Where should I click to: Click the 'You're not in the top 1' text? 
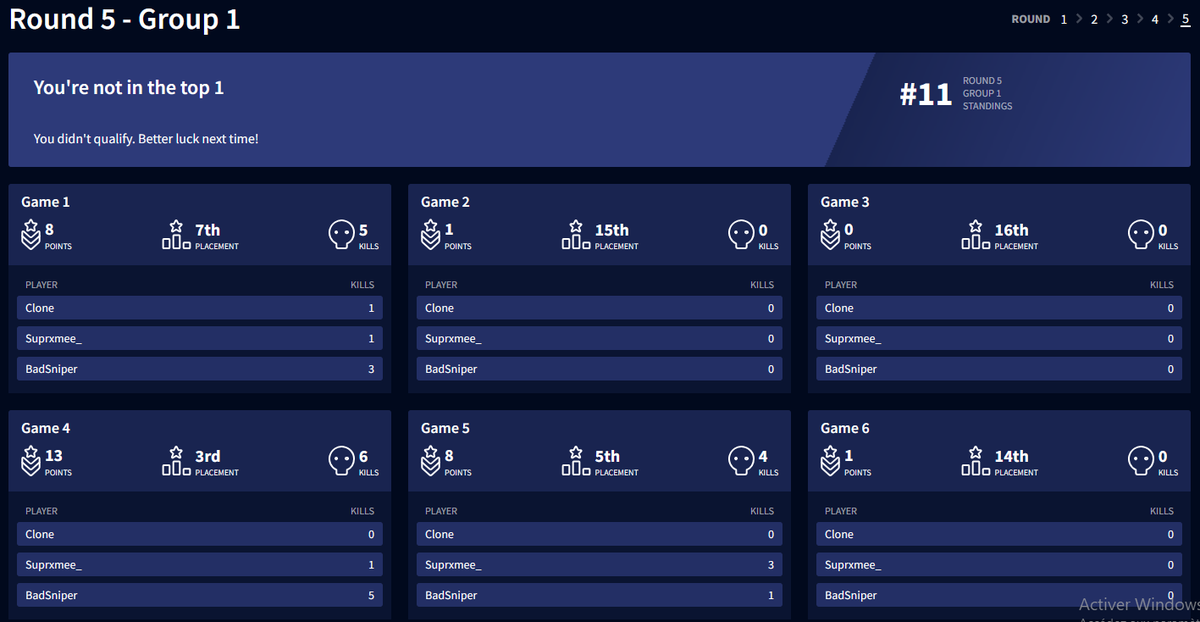pyautogui.click(x=129, y=88)
